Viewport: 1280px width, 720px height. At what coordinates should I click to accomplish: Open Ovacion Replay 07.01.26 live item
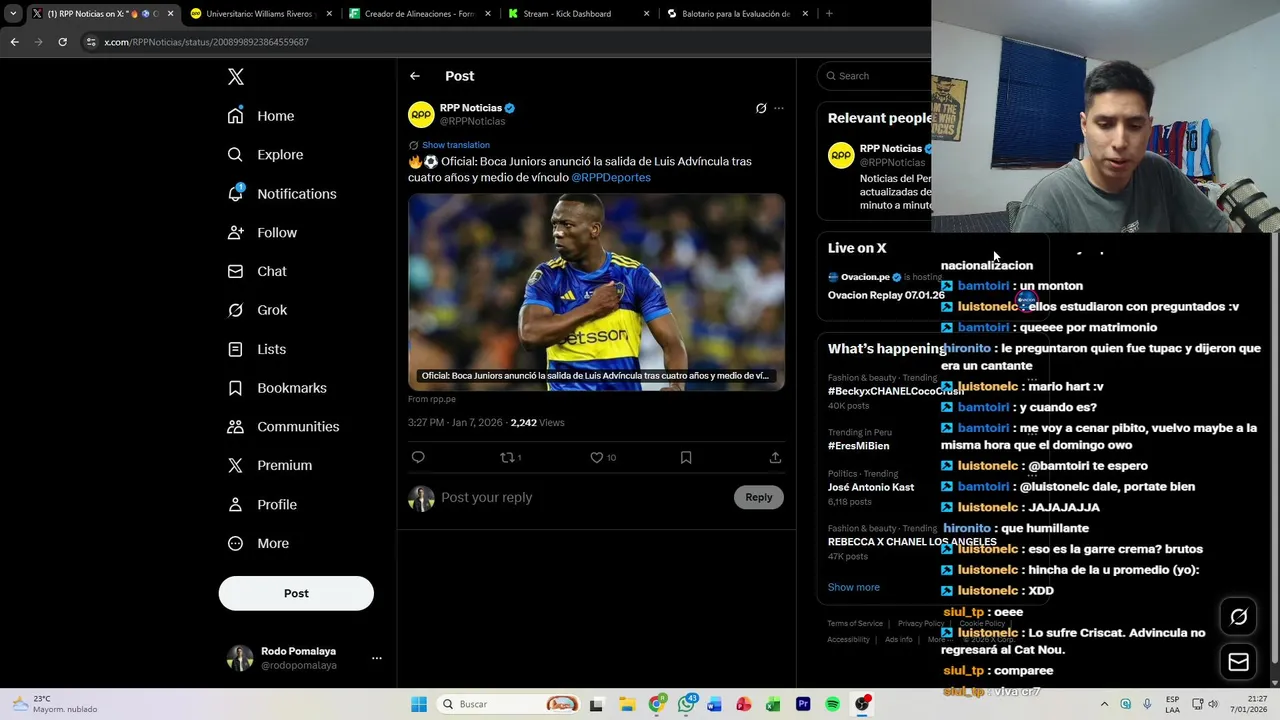[886, 295]
